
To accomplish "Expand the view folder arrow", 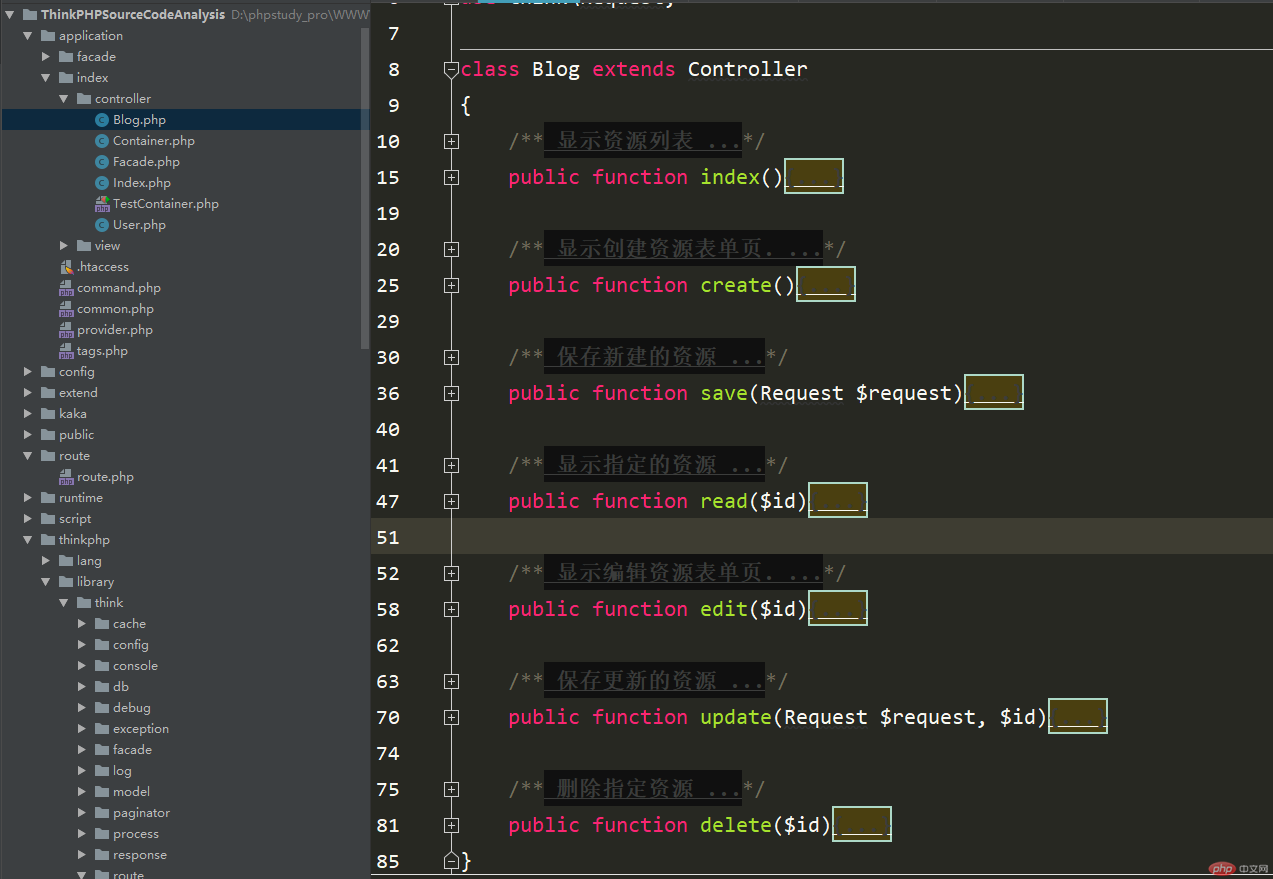I will (64, 246).
